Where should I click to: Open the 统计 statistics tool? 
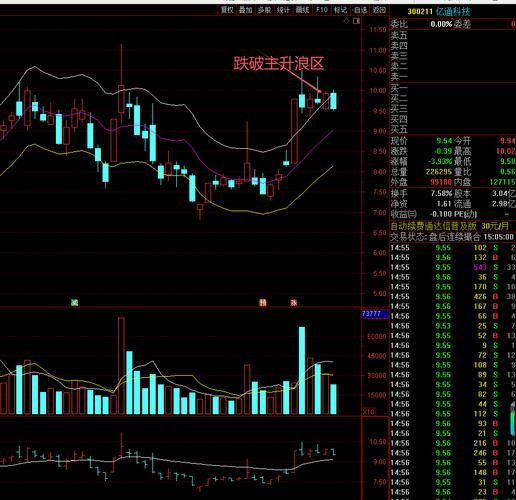pos(283,10)
